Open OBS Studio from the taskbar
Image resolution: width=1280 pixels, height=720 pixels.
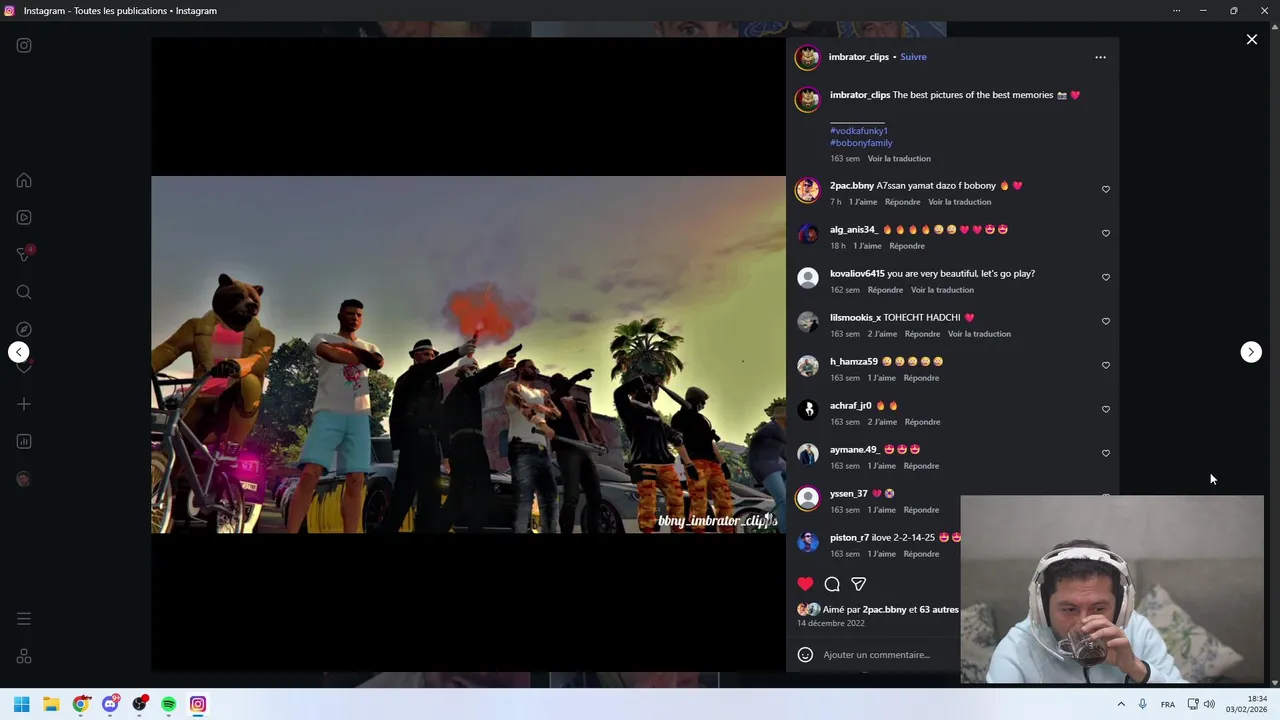(x=140, y=704)
